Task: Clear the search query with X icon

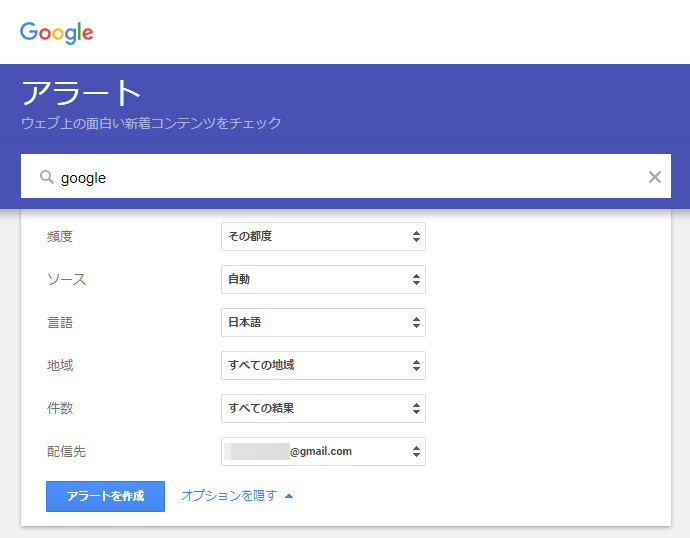Action: tap(655, 177)
